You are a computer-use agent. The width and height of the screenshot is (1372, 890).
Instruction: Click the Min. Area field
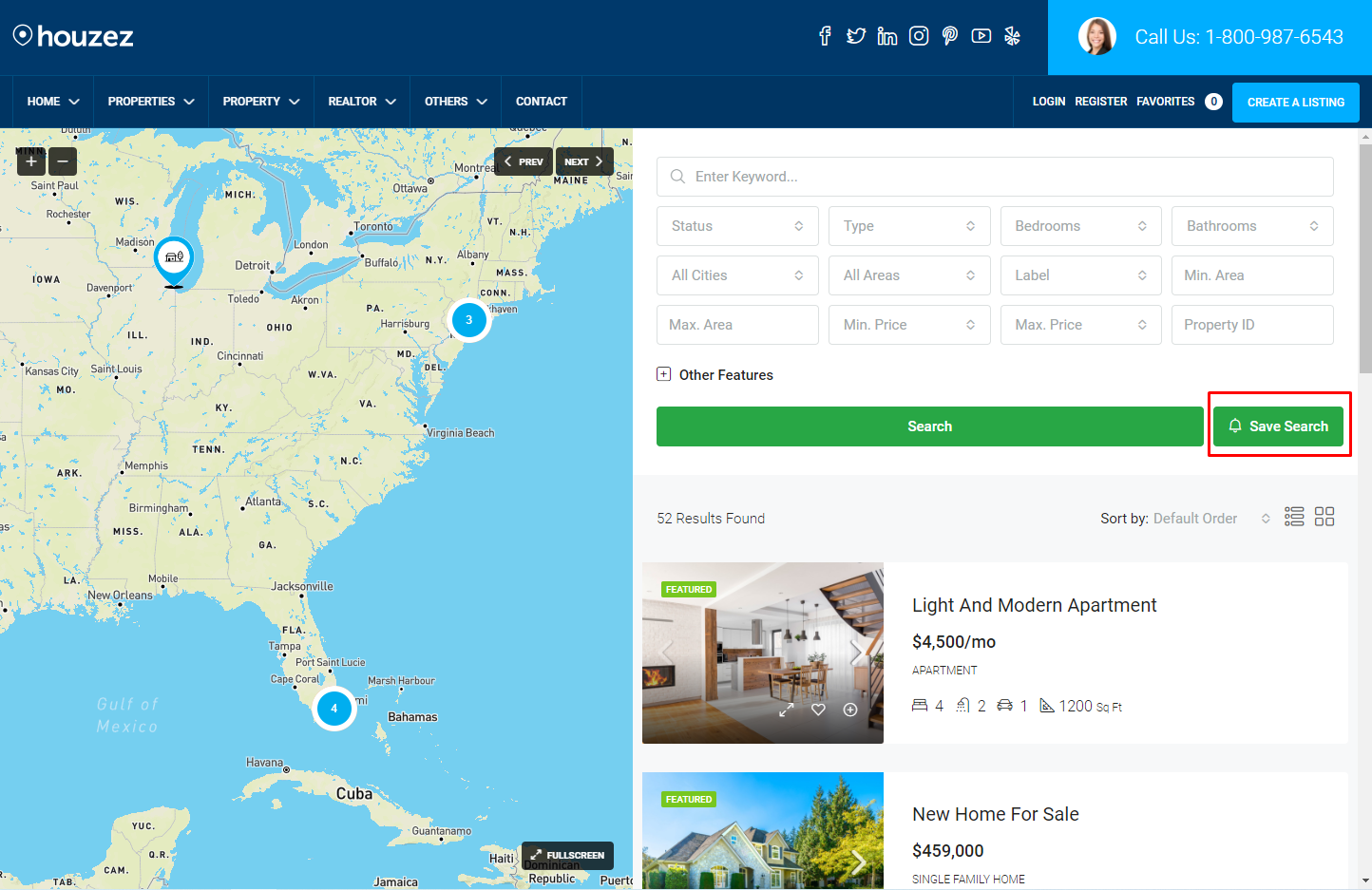pyautogui.click(x=1252, y=275)
